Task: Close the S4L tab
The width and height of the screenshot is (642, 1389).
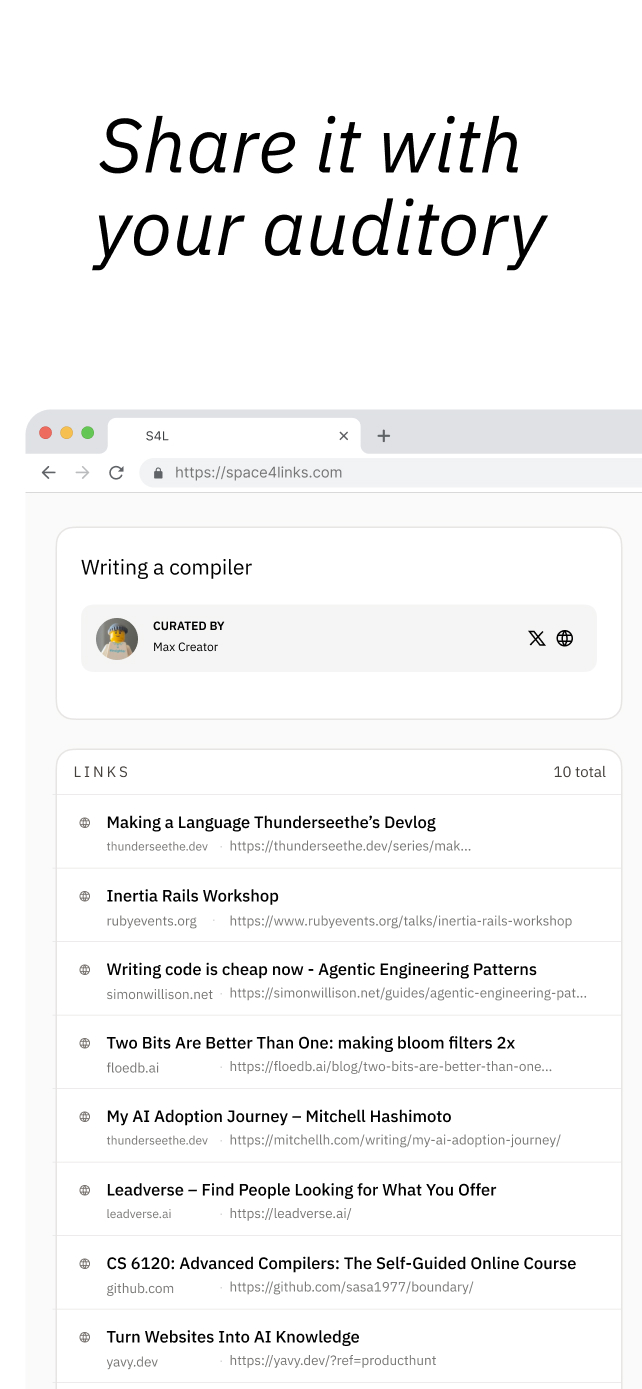Action: coord(344,436)
